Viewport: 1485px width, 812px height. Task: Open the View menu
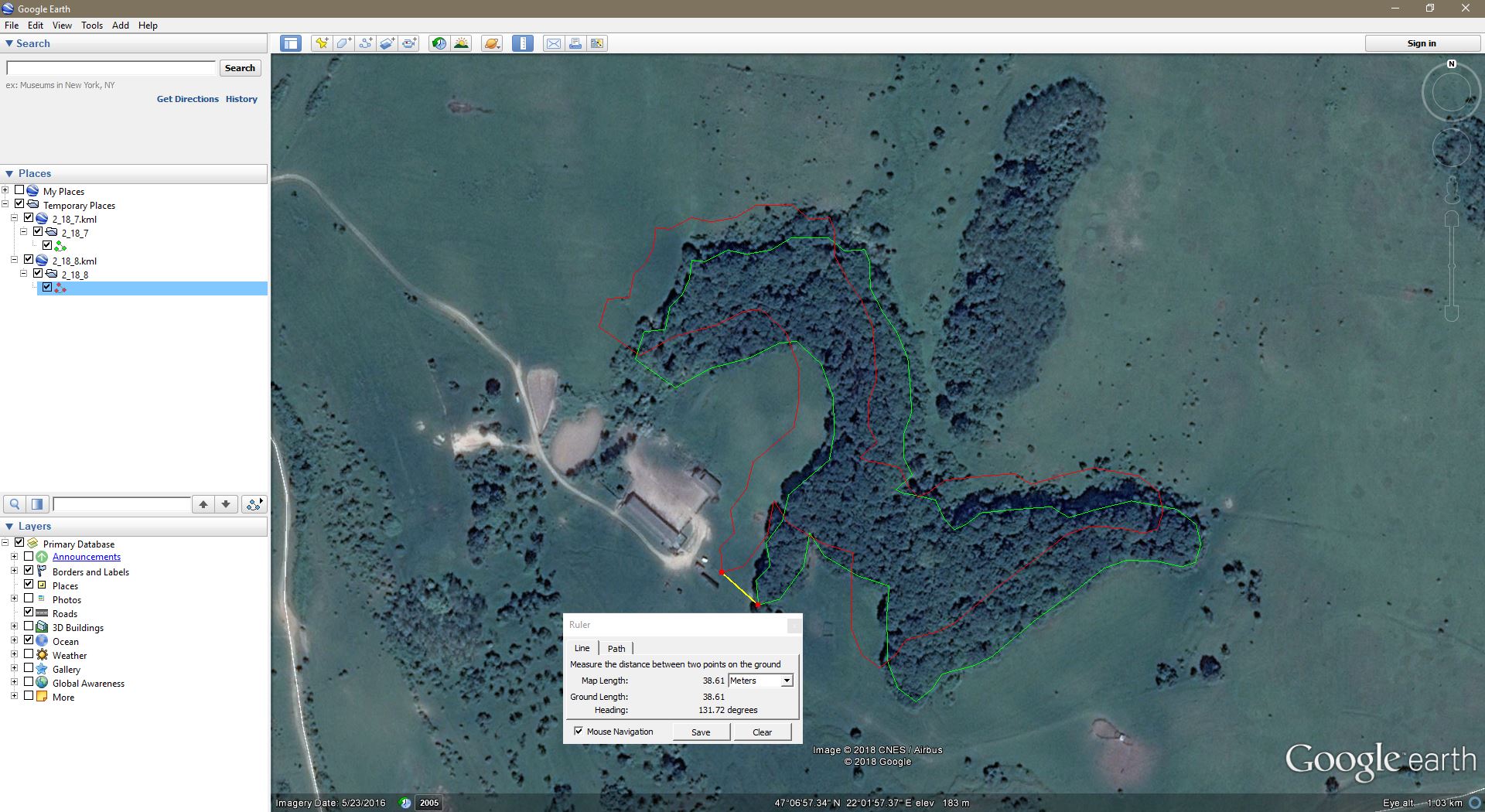[62, 26]
